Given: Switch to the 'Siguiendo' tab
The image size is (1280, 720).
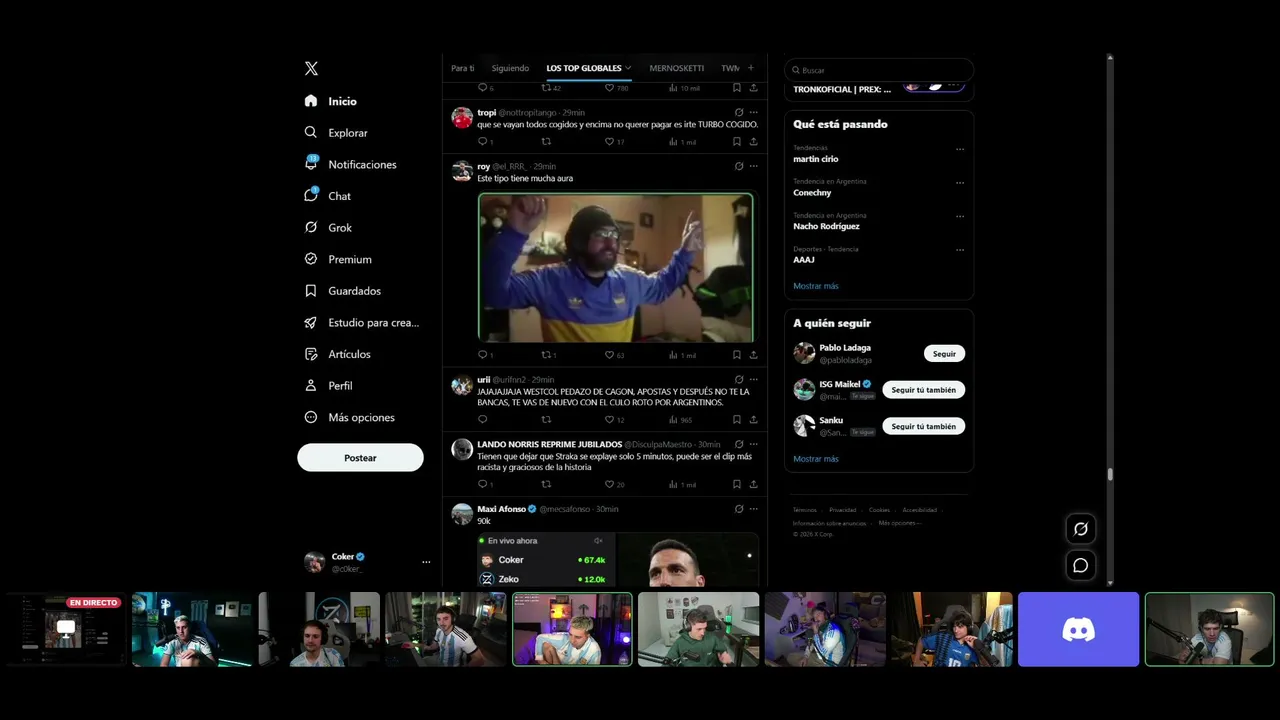Looking at the screenshot, I should tap(510, 68).
